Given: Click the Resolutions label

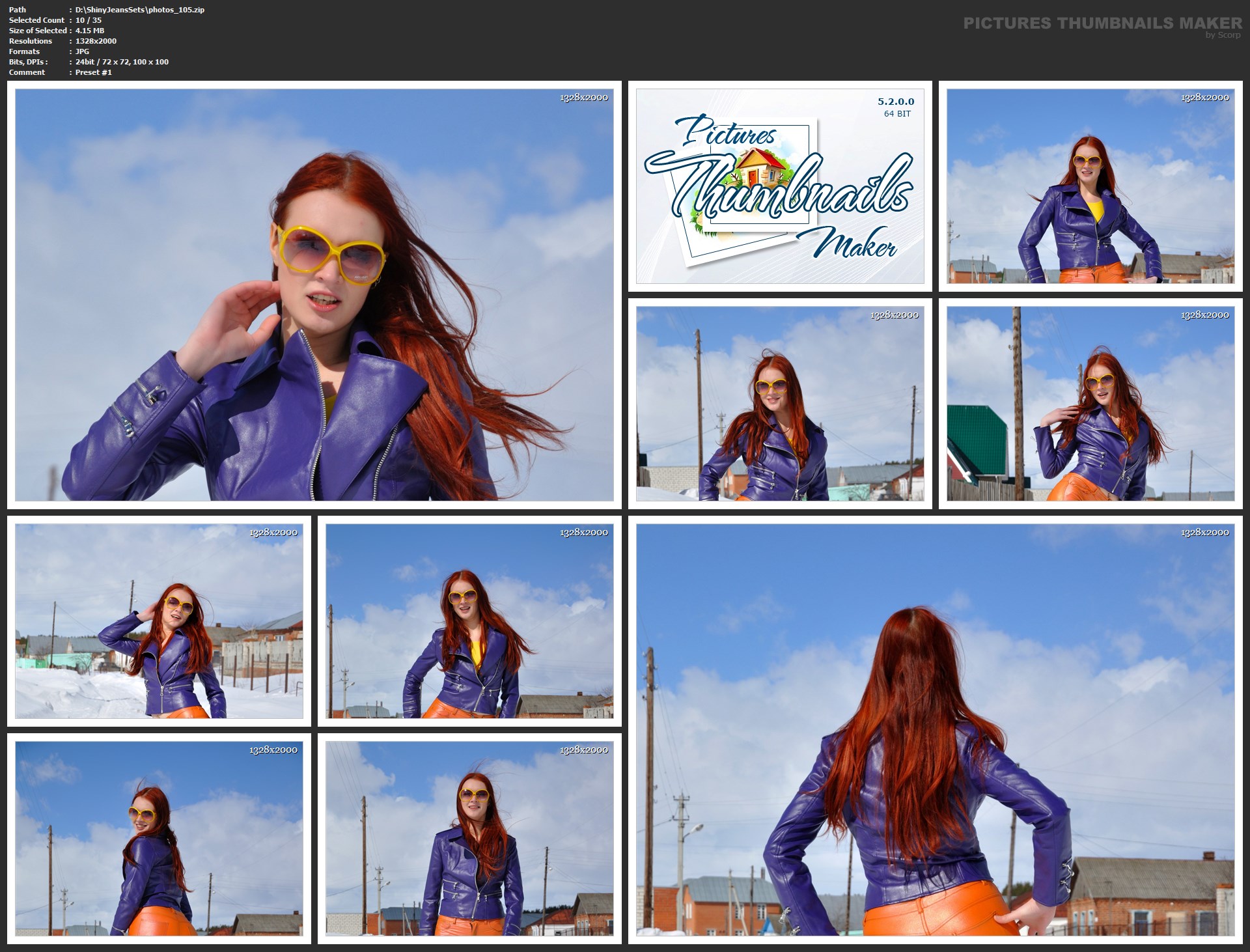Looking at the screenshot, I should tap(31, 41).
